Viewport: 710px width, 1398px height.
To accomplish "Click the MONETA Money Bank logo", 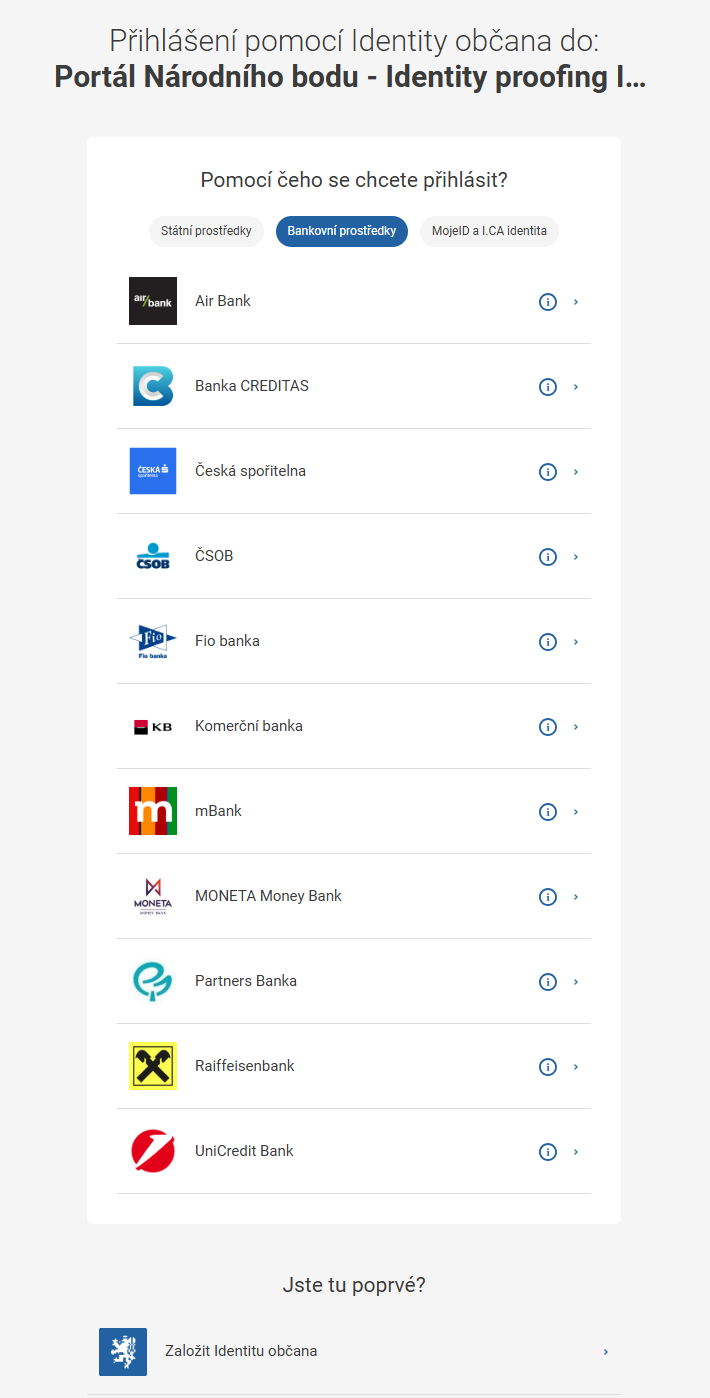I will 153,896.
